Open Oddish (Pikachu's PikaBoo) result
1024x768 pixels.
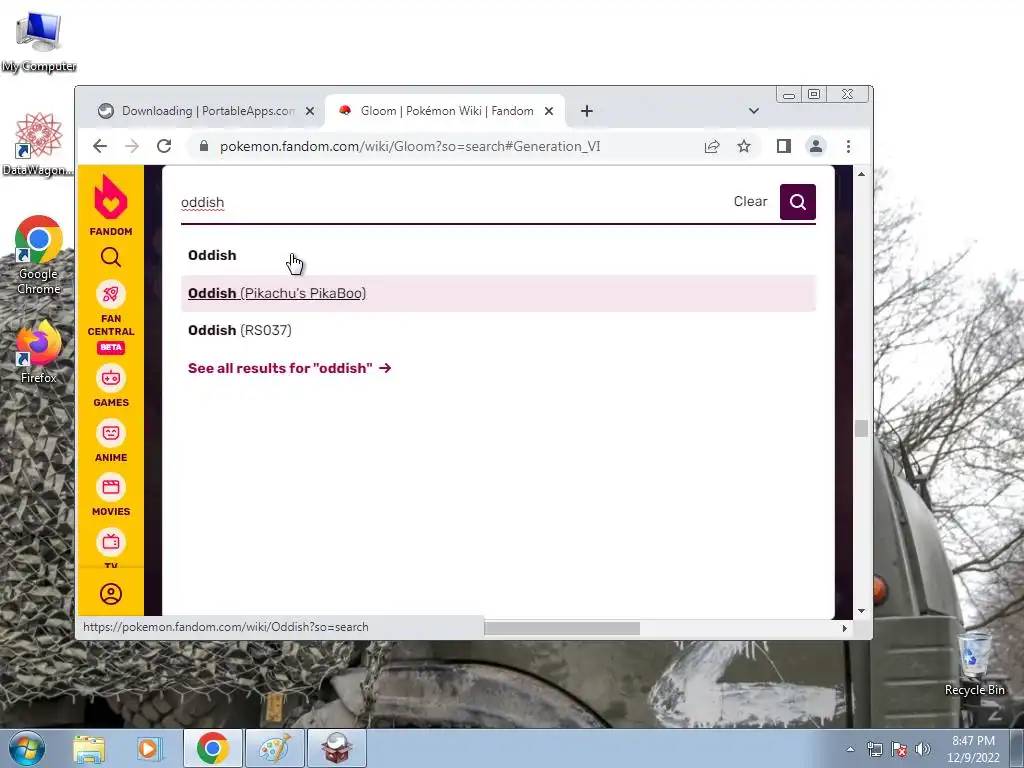click(498, 293)
